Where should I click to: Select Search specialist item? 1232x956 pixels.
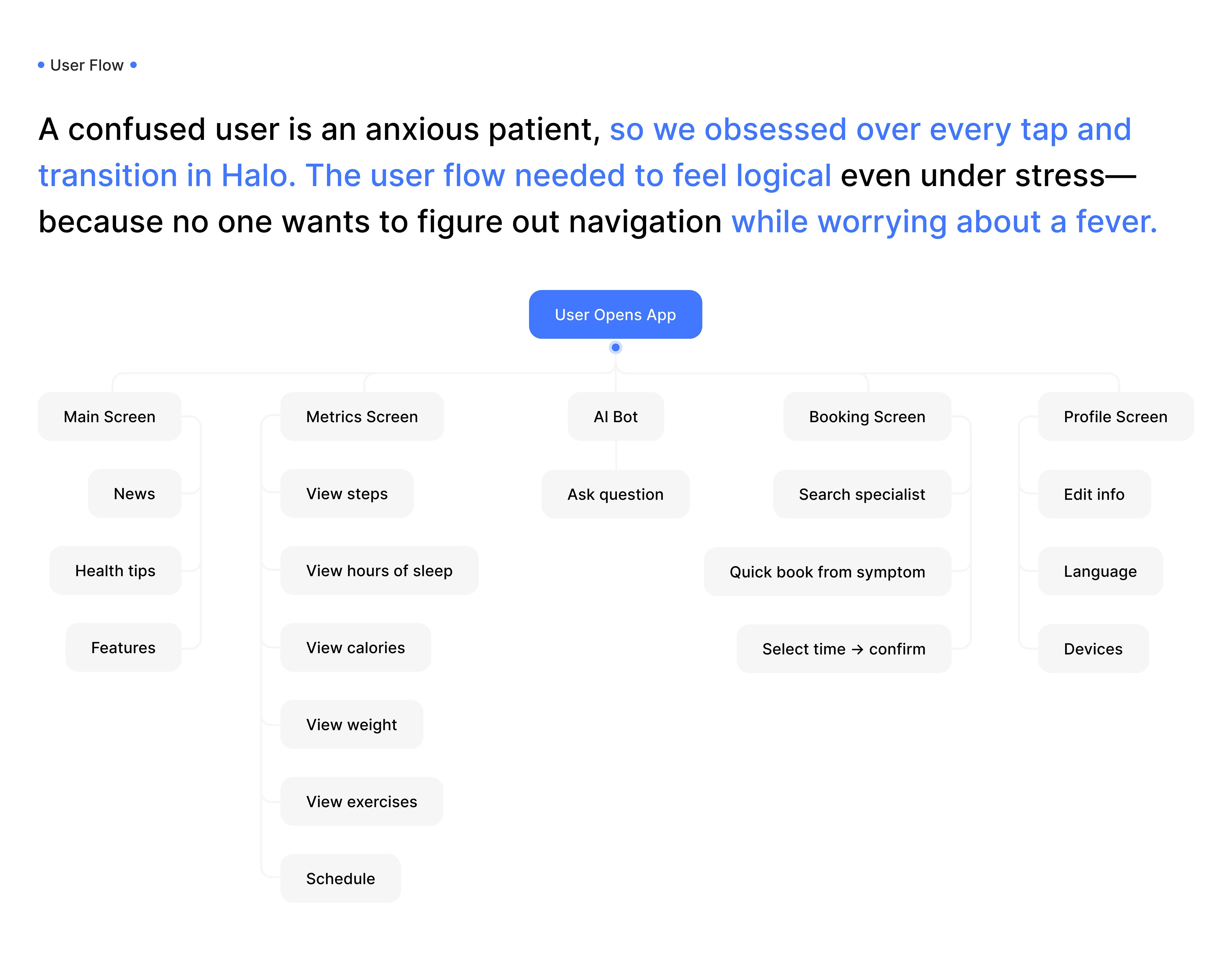point(861,494)
